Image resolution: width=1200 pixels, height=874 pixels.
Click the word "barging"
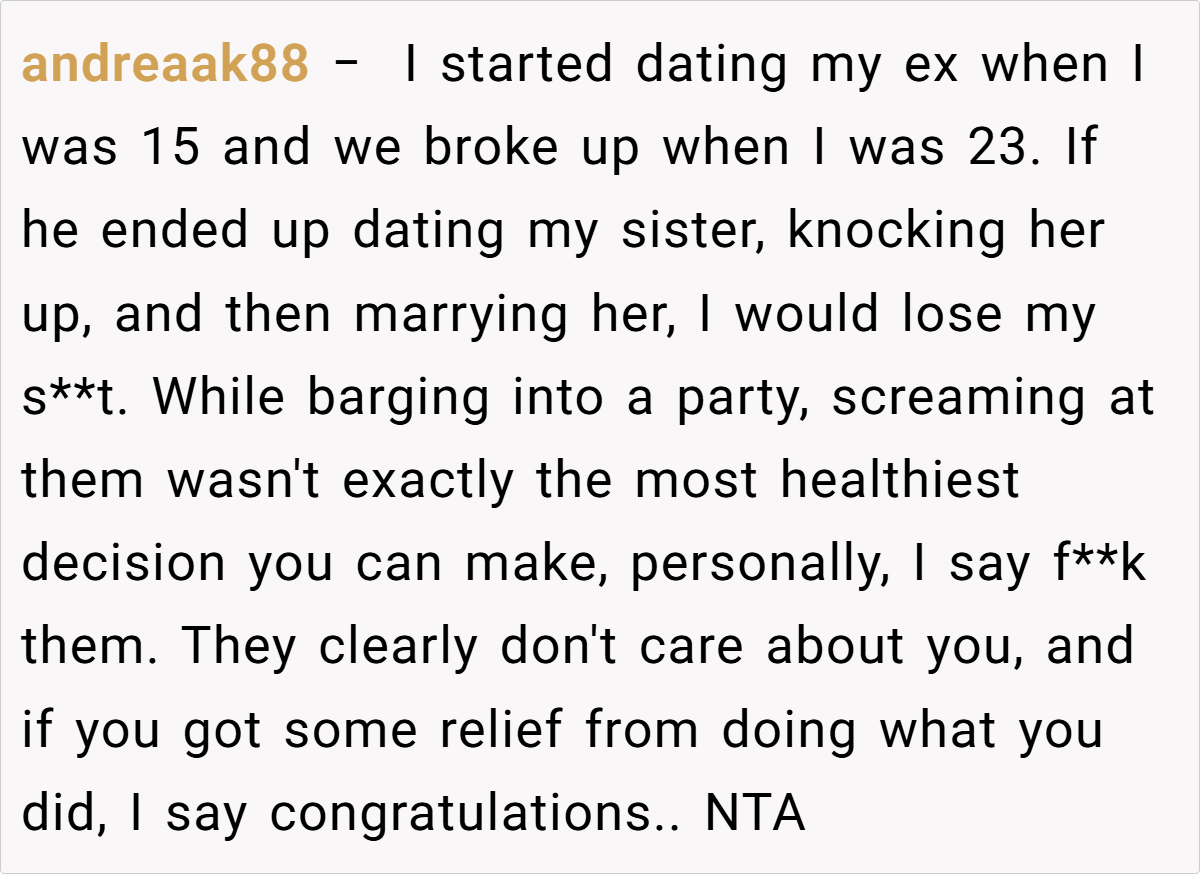click(398, 398)
